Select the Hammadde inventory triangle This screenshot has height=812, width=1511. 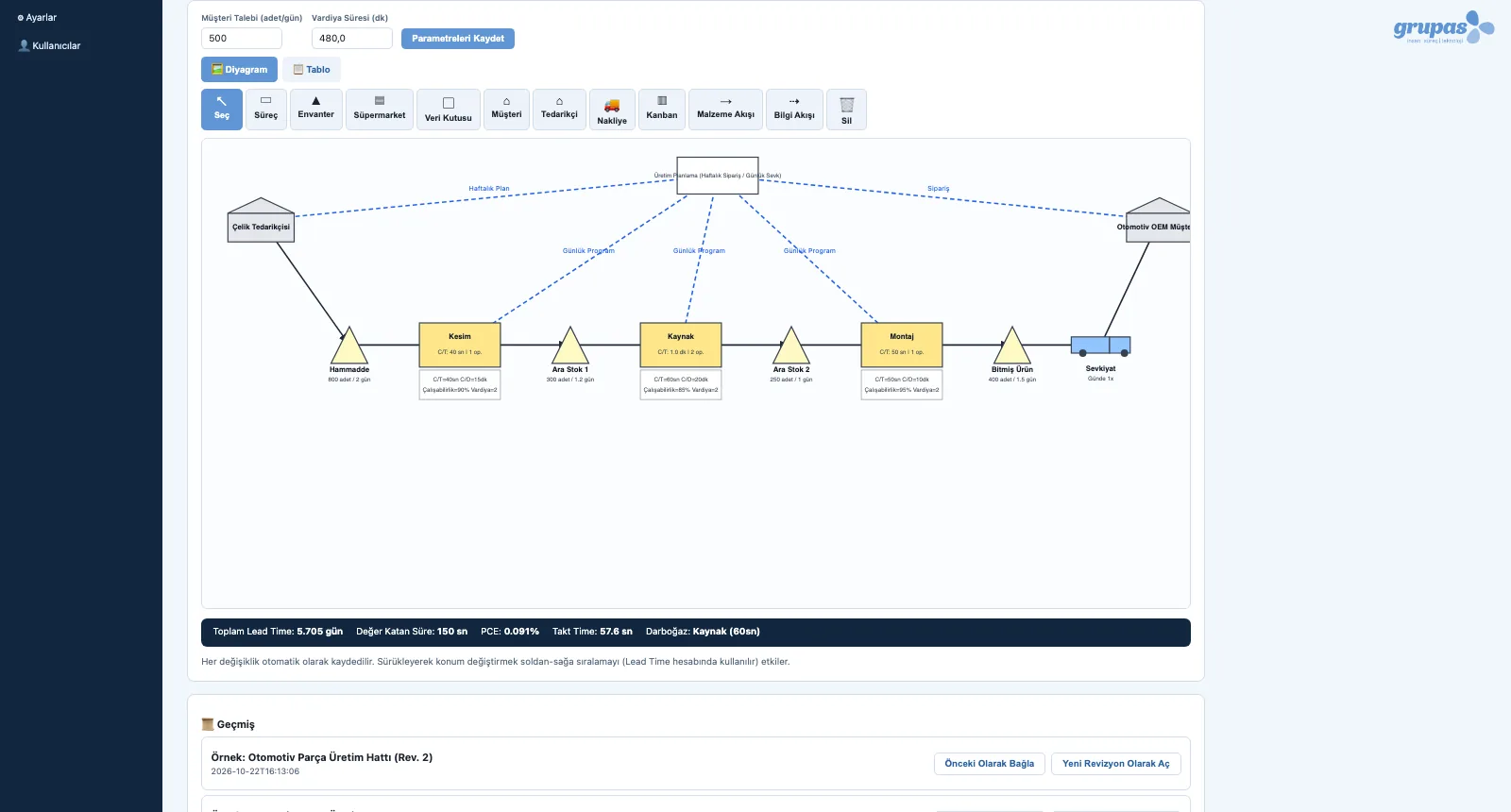pos(349,346)
